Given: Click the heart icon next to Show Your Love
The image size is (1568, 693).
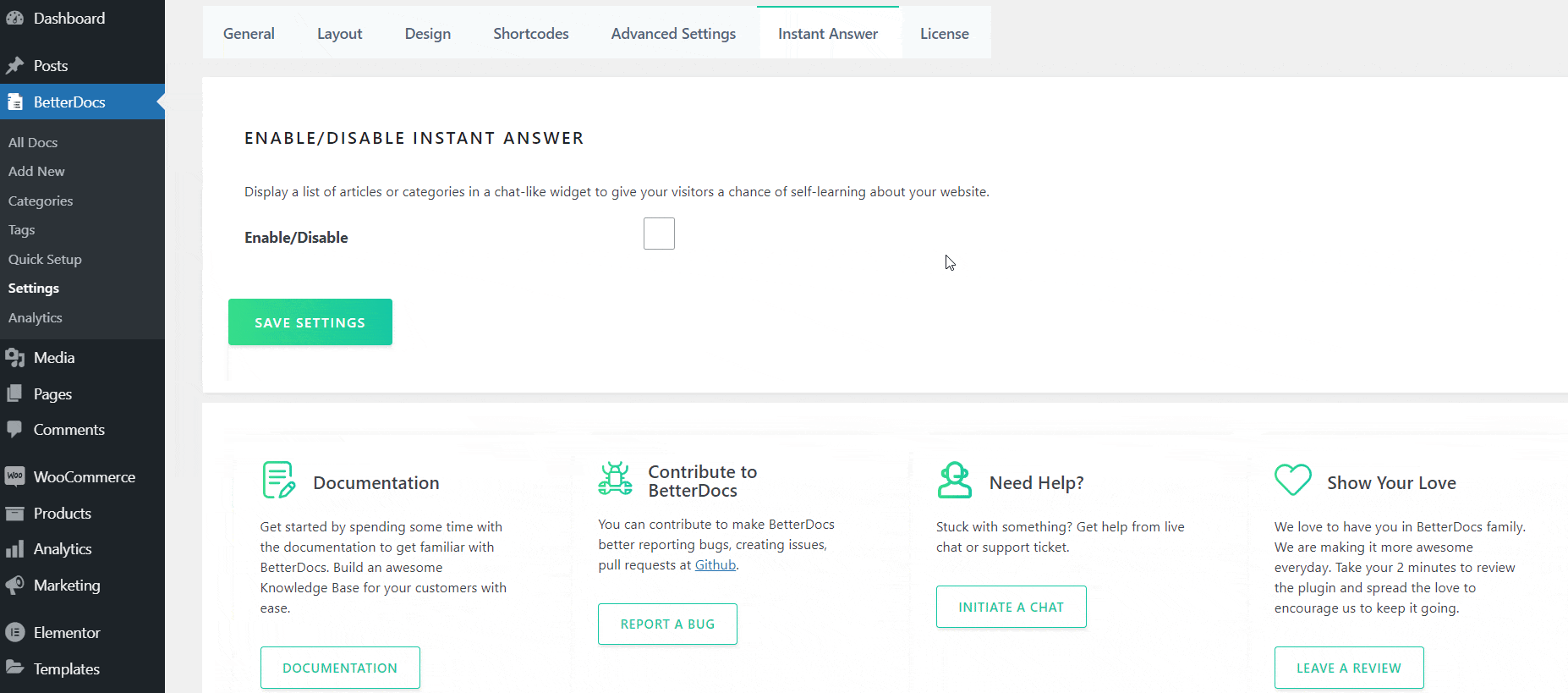Looking at the screenshot, I should 1292,479.
